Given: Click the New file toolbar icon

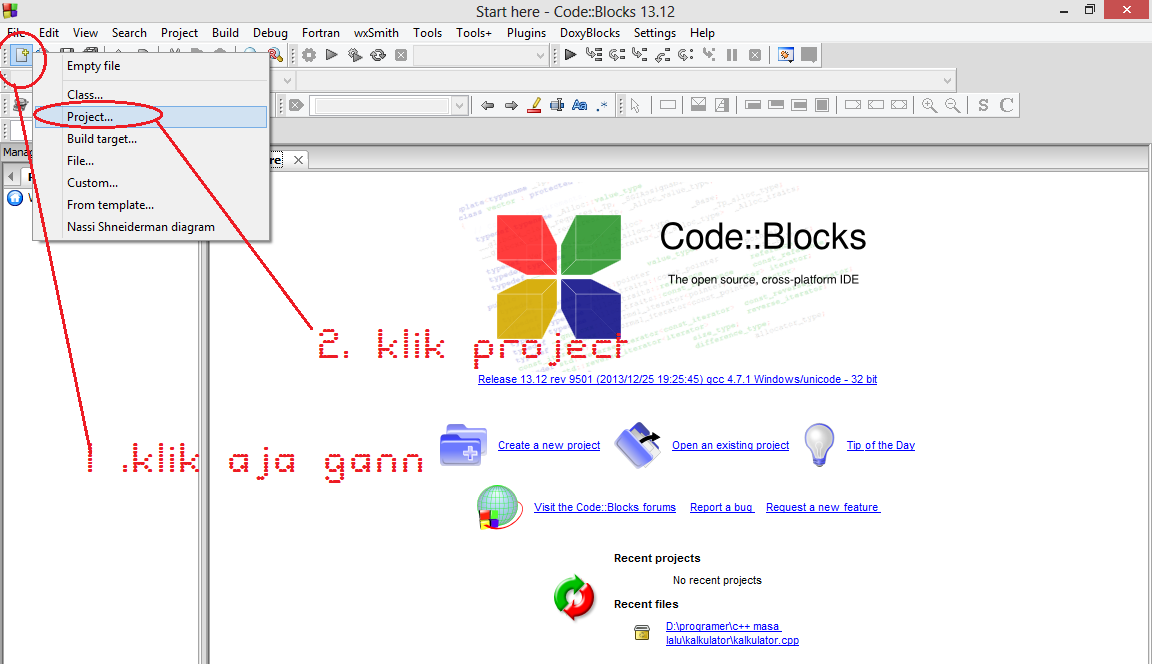Looking at the screenshot, I should tap(22, 55).
